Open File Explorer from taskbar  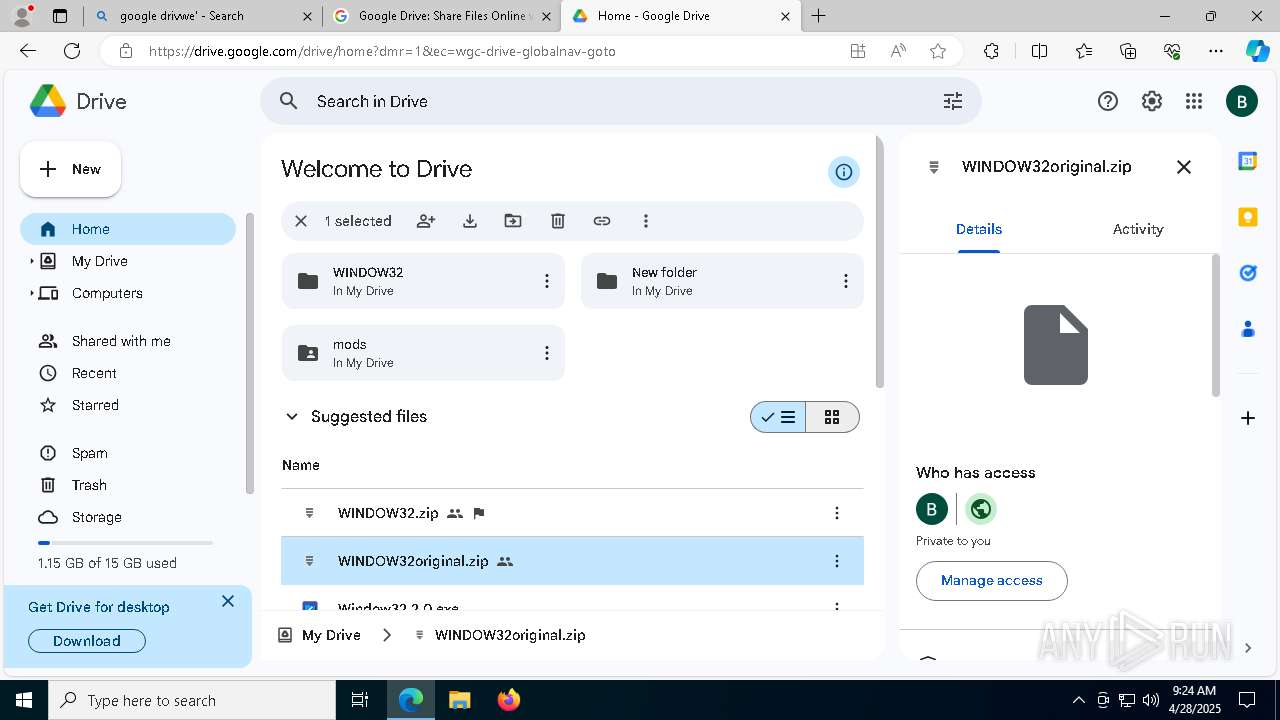pyautogui.click(x=460, y=700)
